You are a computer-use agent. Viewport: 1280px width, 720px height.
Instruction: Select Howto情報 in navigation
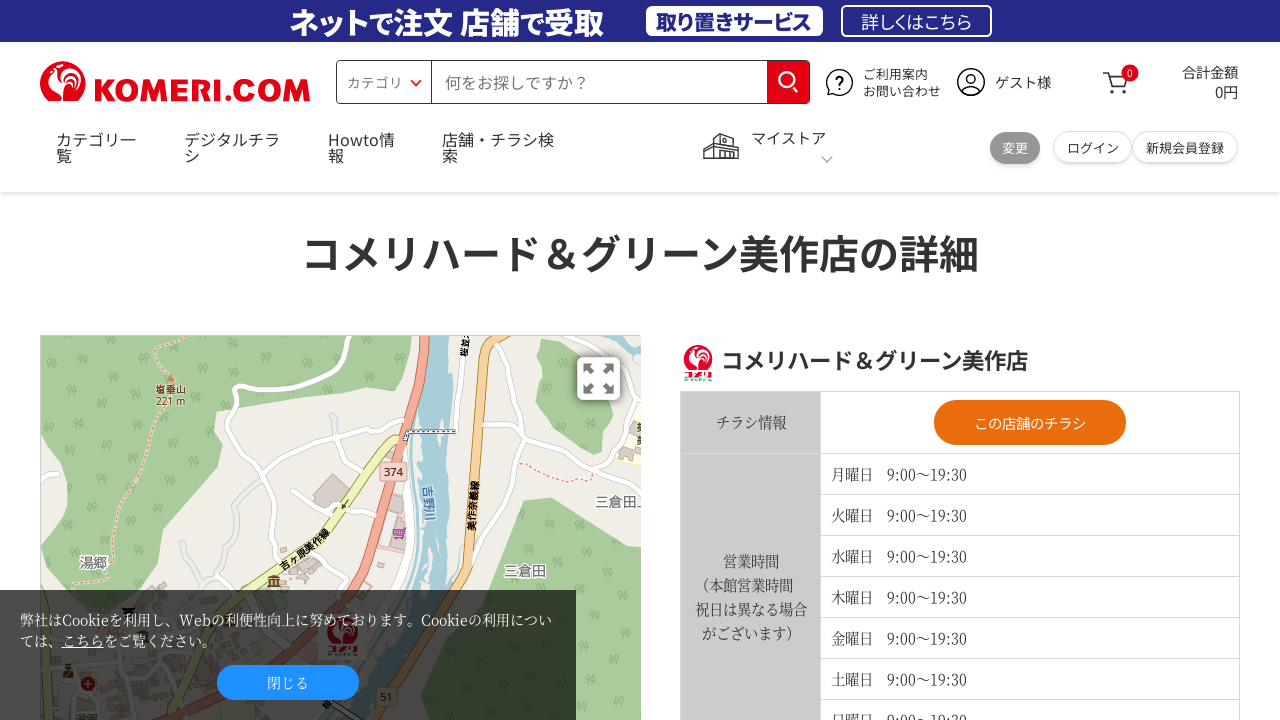click(361, 147)
